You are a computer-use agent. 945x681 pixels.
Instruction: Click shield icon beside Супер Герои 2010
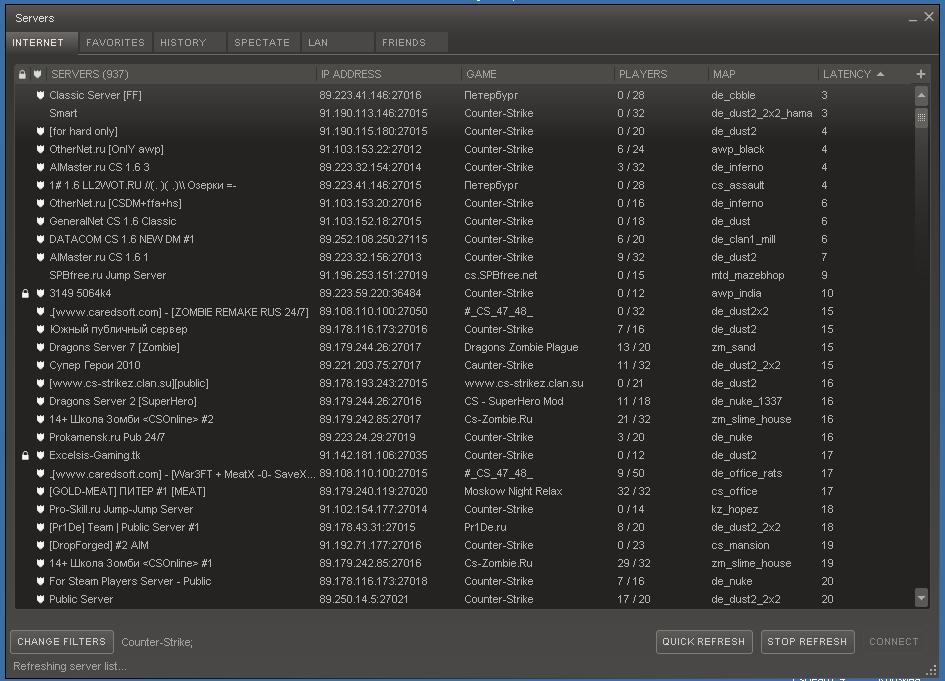click(40, 365)
